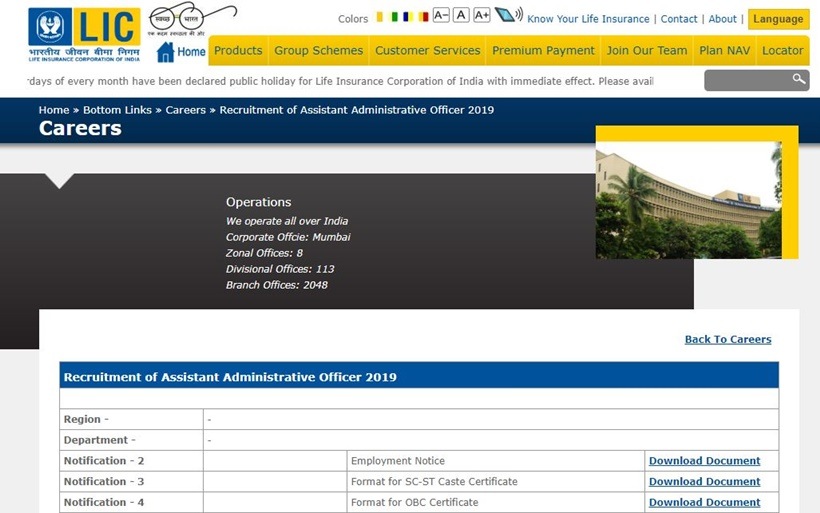The width and height of the screenshot is (820, 513).
Task: Click the Careers page heading
Action: coord(80,129)
